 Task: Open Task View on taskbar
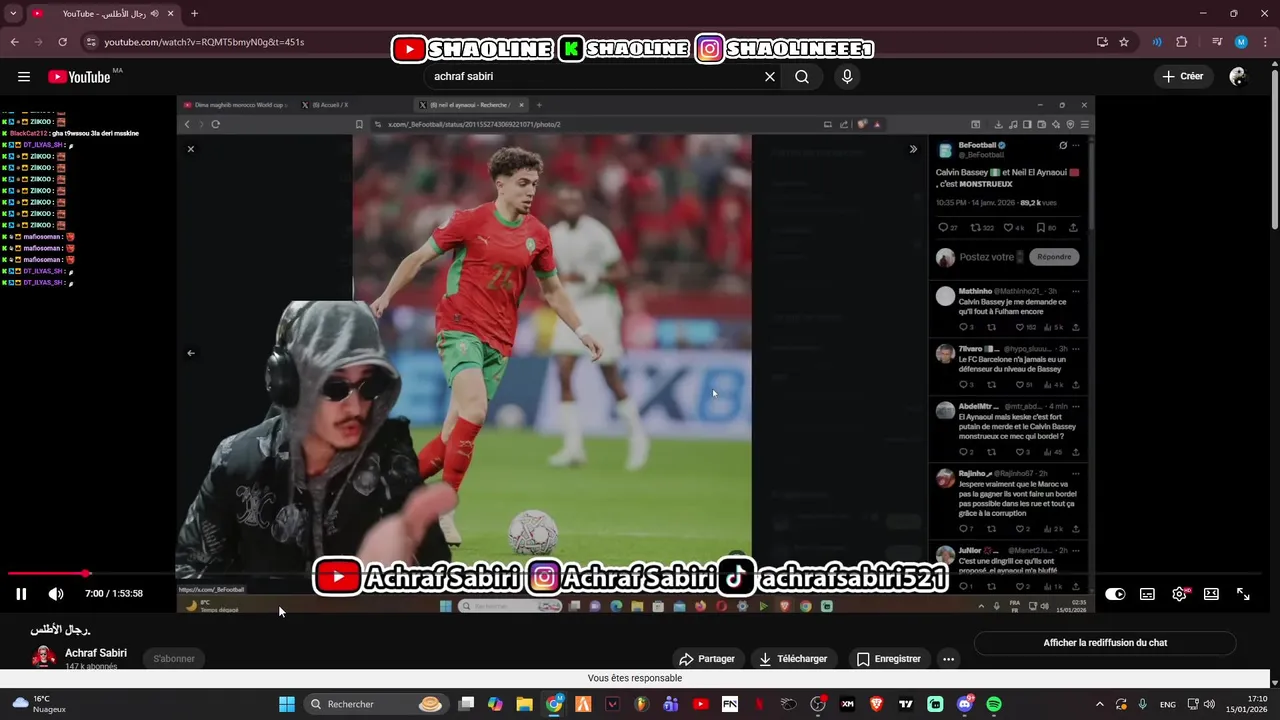click(466, 704)
